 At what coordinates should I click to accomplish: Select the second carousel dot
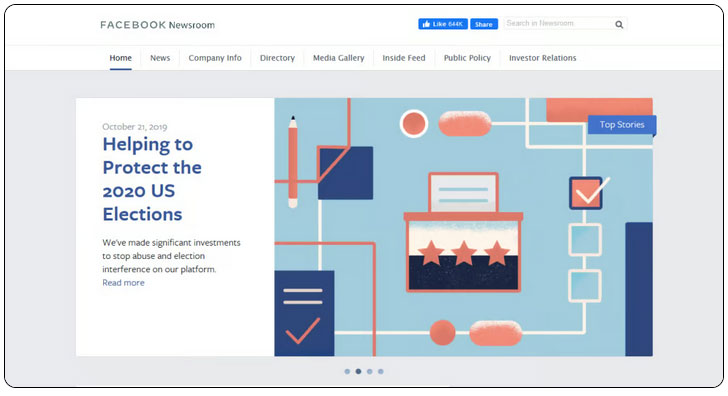[358, 371]
